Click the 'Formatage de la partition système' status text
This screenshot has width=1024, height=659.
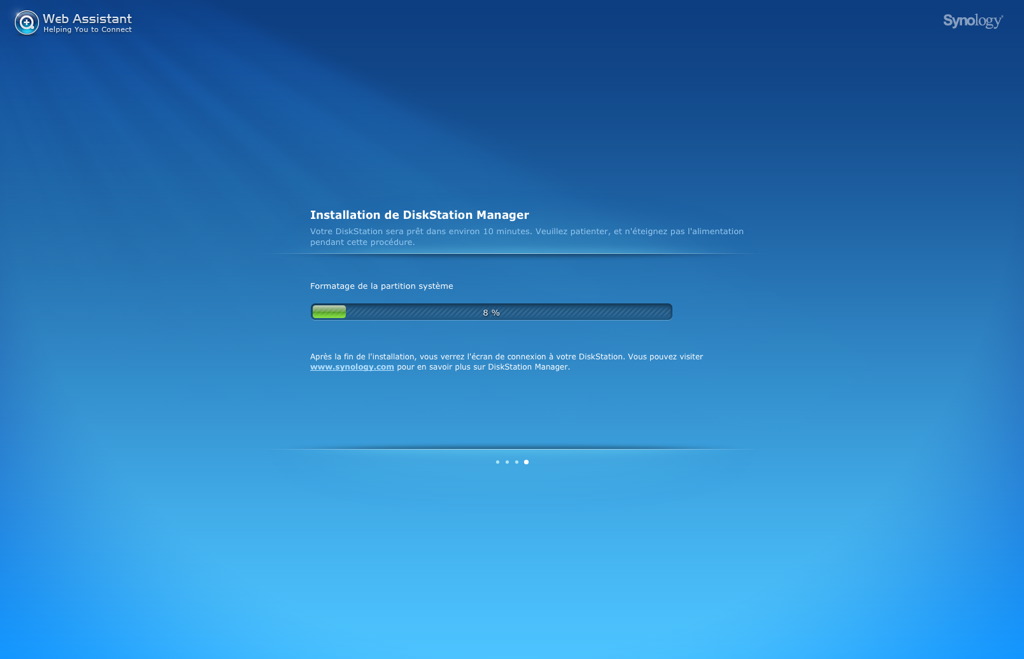(381, 286)
